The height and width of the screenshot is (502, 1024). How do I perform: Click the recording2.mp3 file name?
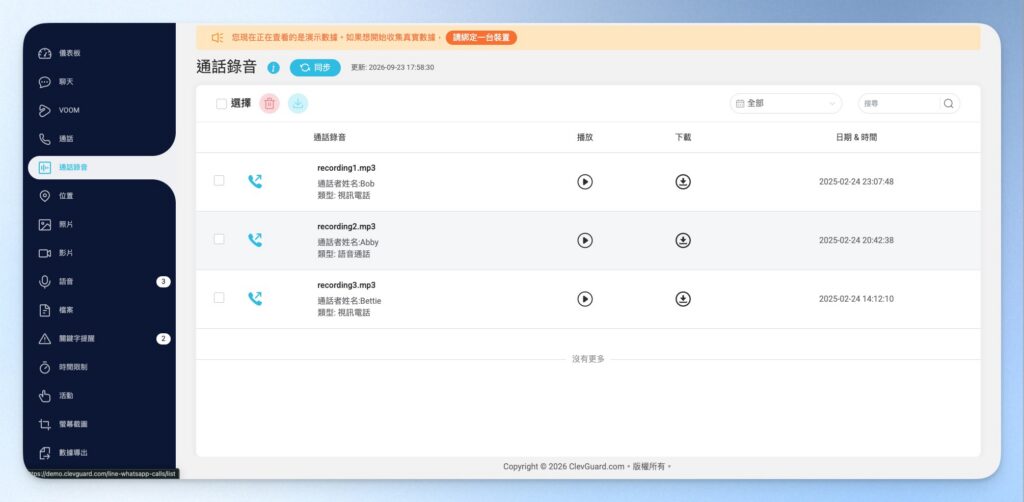tap(346, 227)
